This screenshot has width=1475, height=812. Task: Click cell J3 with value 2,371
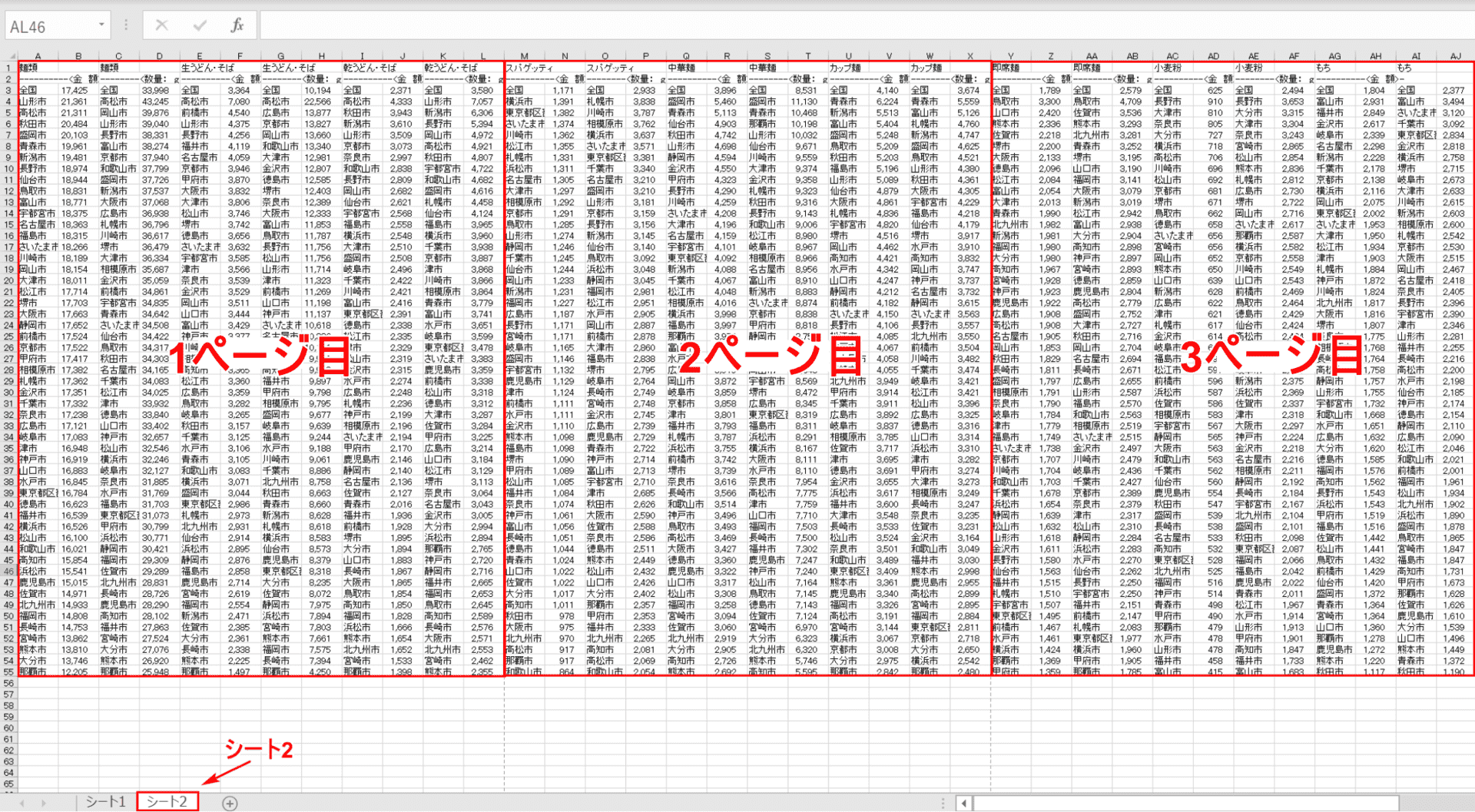(403, 90)
